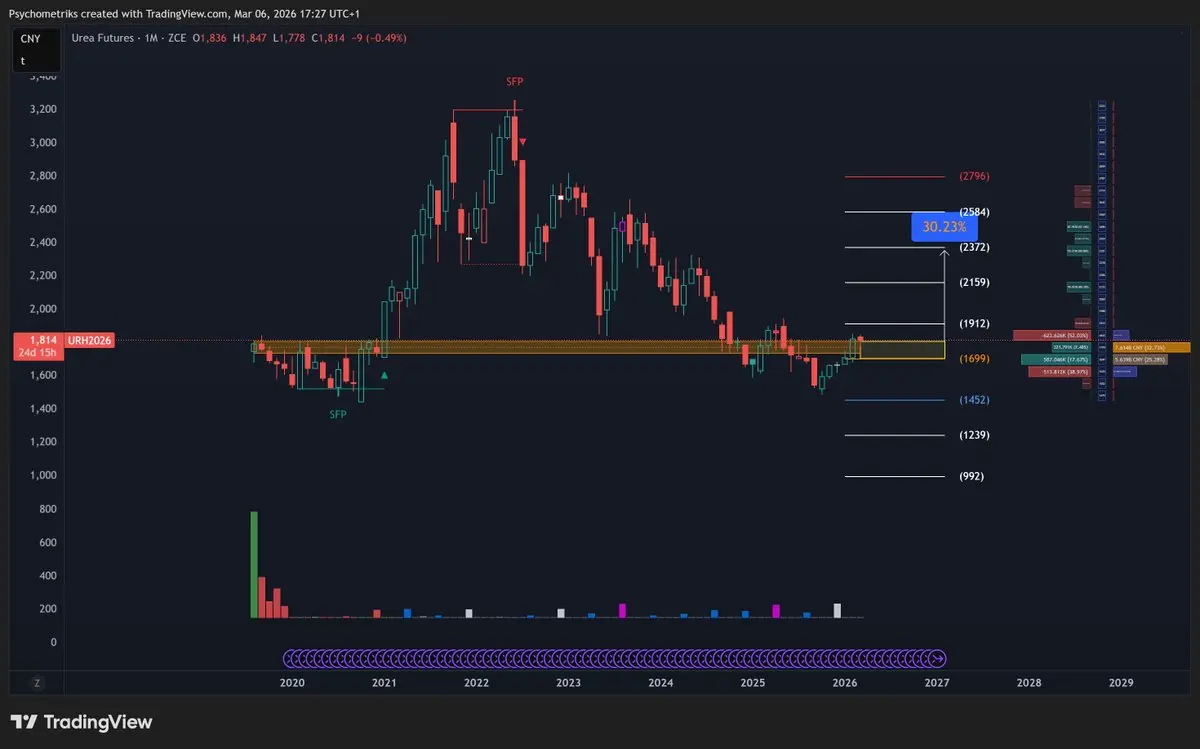This screenshot has height=749, width=1200.
Task: Select the (2372) level label
Action: click(x=973, y=247)
